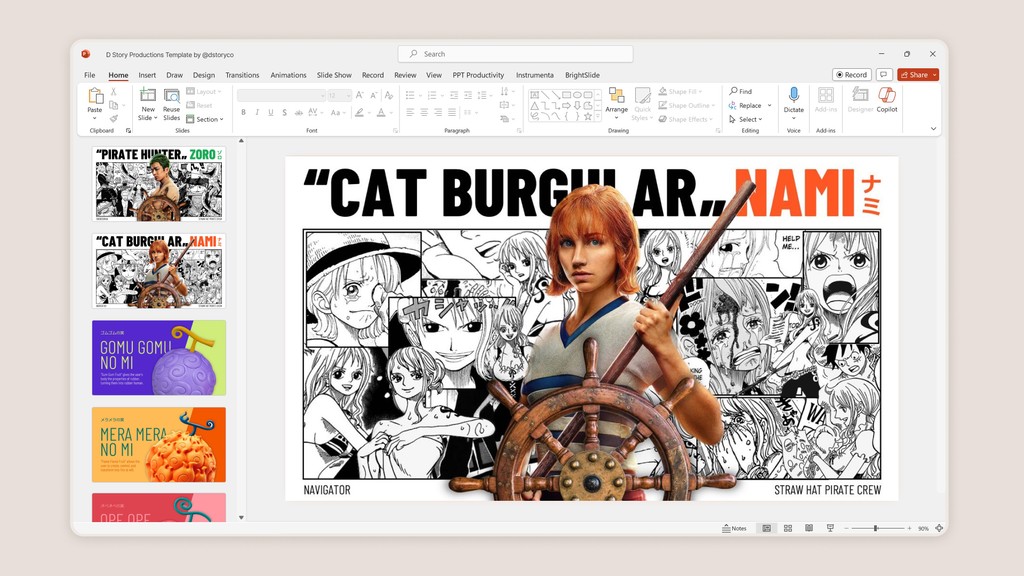The width and height of the screenshot is (1024, 576).
Task: Select the Dictate voice icon
Action: pyautogui.click(x=794, y=94)
